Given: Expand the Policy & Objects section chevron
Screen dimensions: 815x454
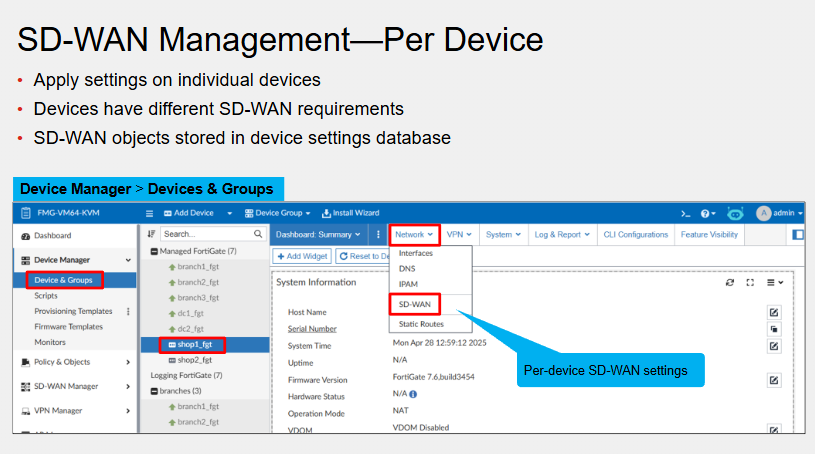Looking at the screenshot, I should (x=128, y=362).
